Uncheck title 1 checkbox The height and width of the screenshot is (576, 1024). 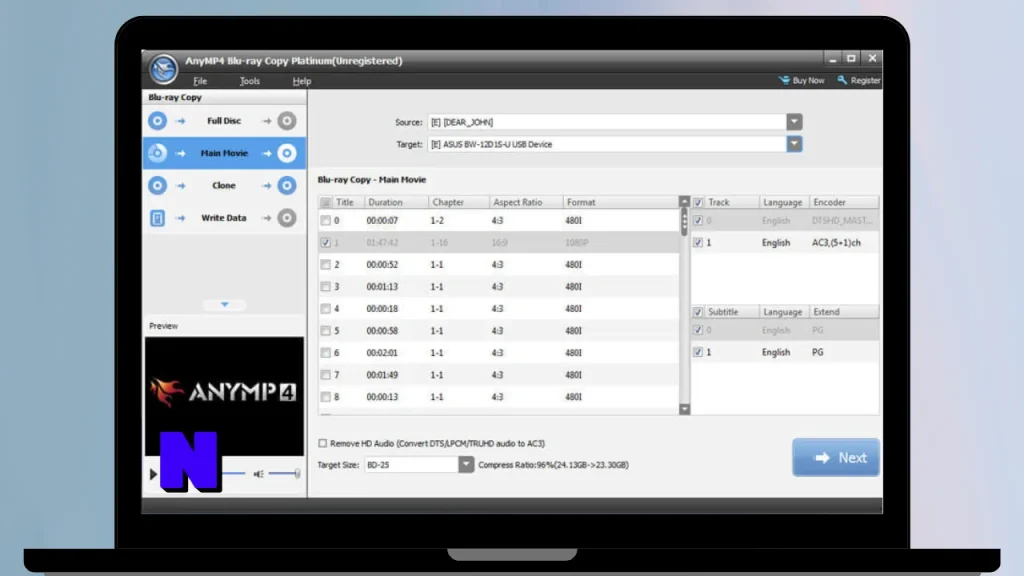pyautogui.click(x=325, y=242)
